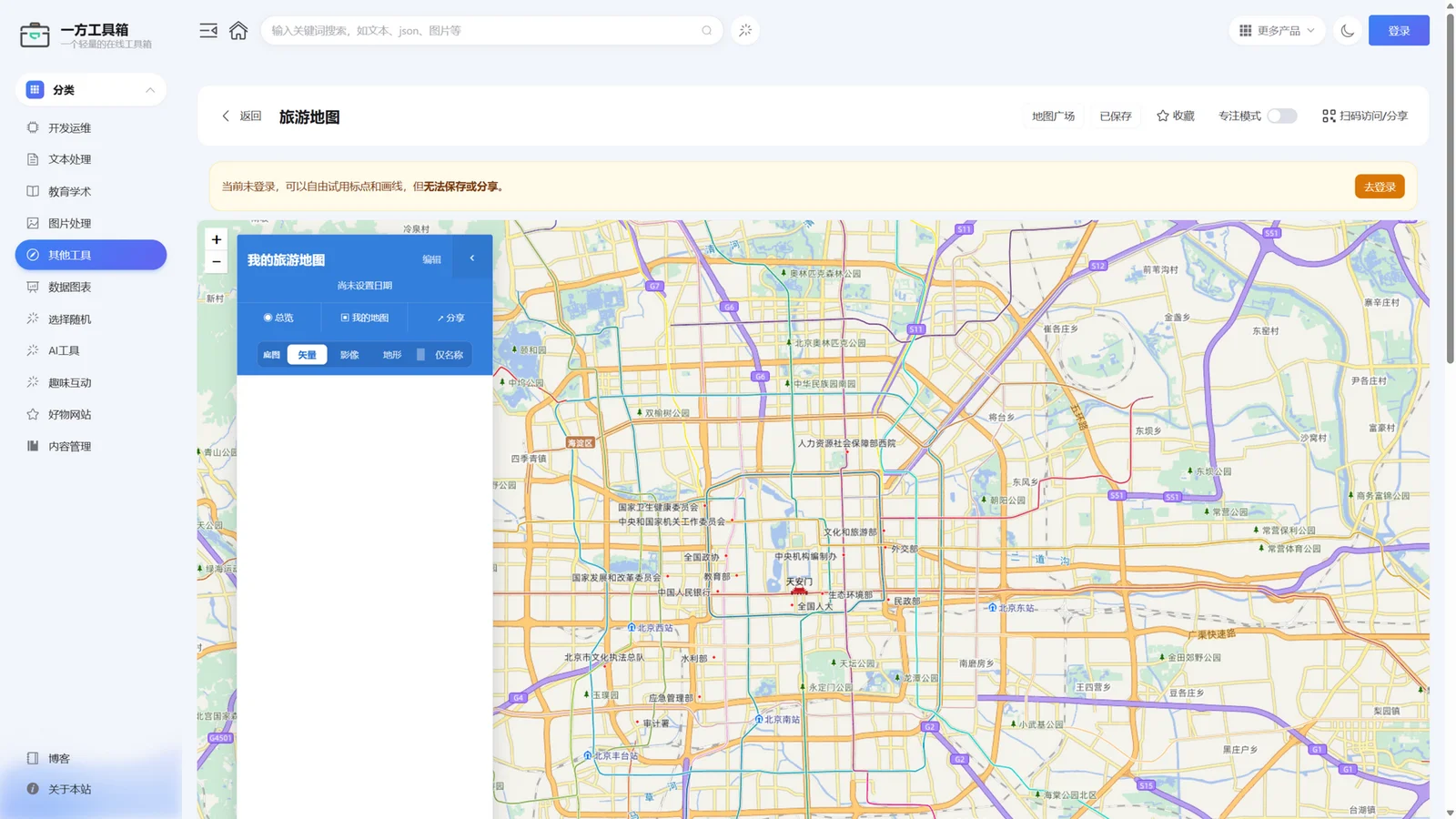
Task: Open AI工具 category in the sidebar
Action: click(x=91, y=350)
